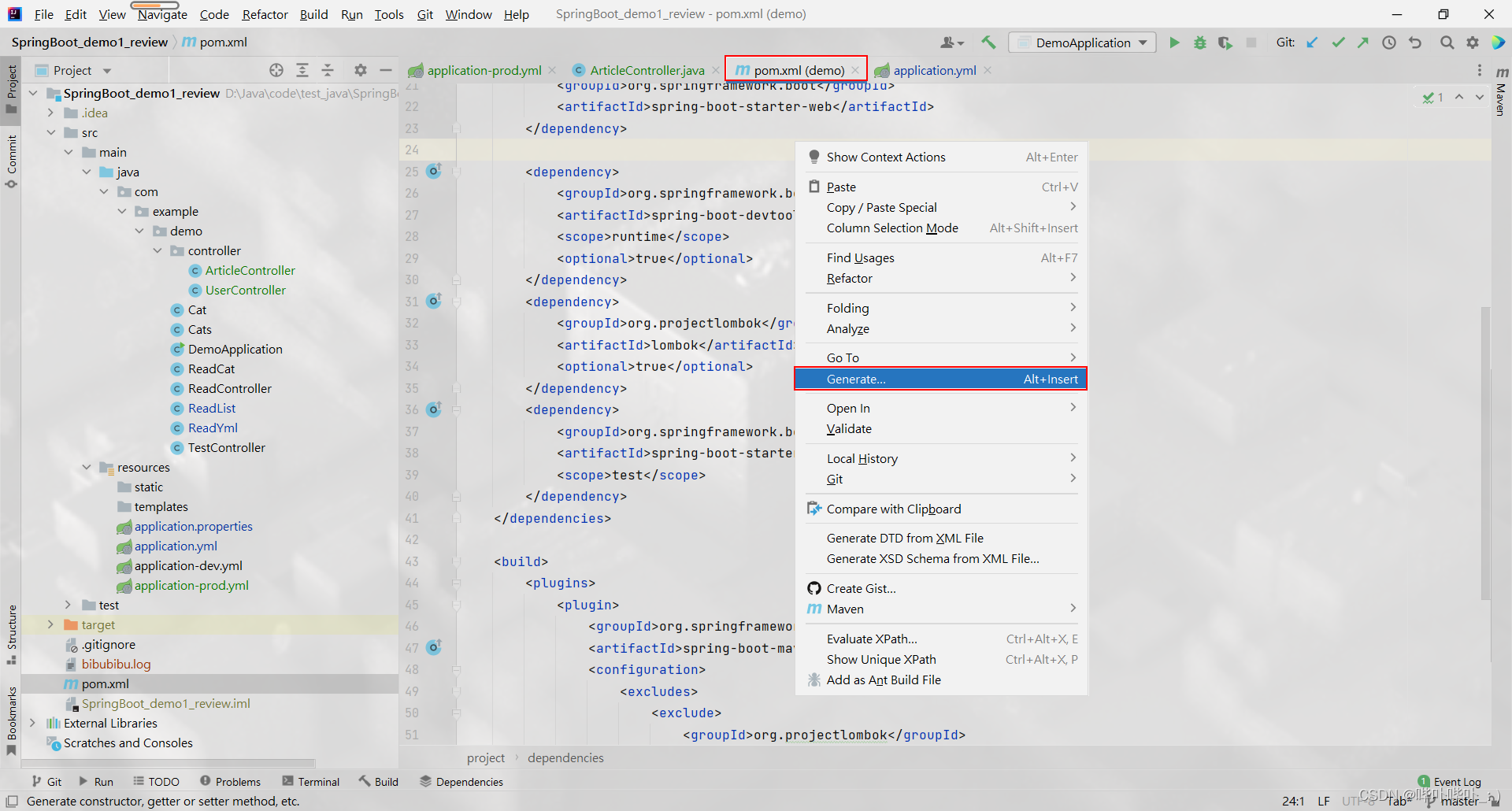
Task: Switch to application.yml editor tab
Action: 934,70
